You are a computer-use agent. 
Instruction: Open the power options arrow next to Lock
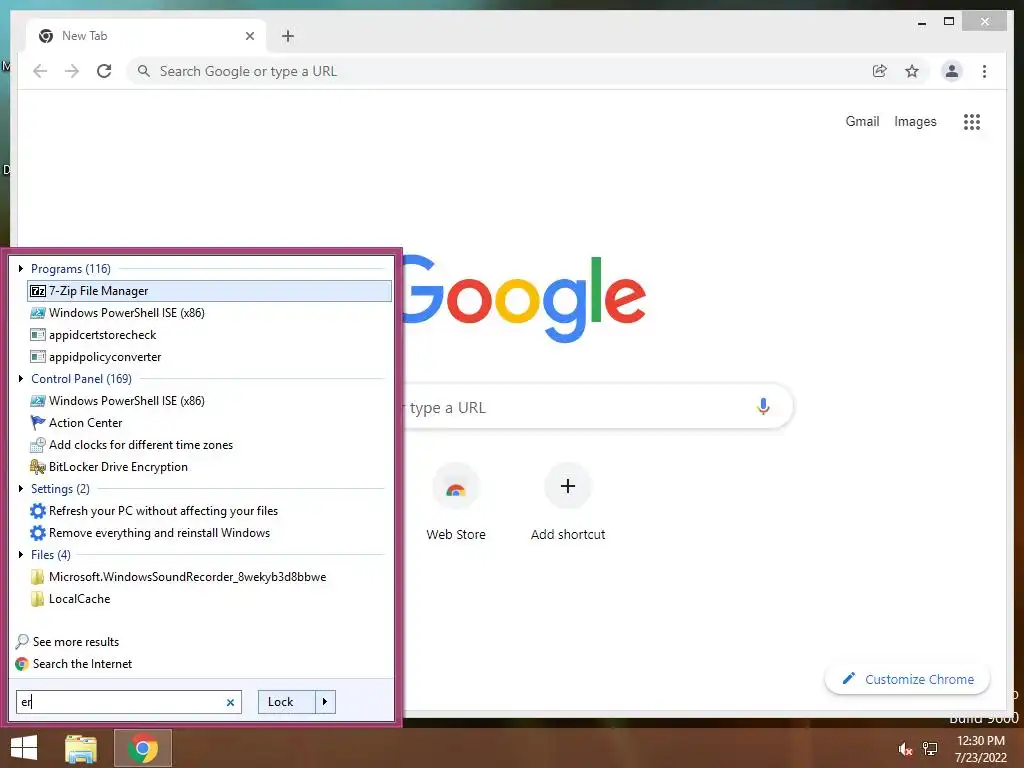(x=325, y=702)
